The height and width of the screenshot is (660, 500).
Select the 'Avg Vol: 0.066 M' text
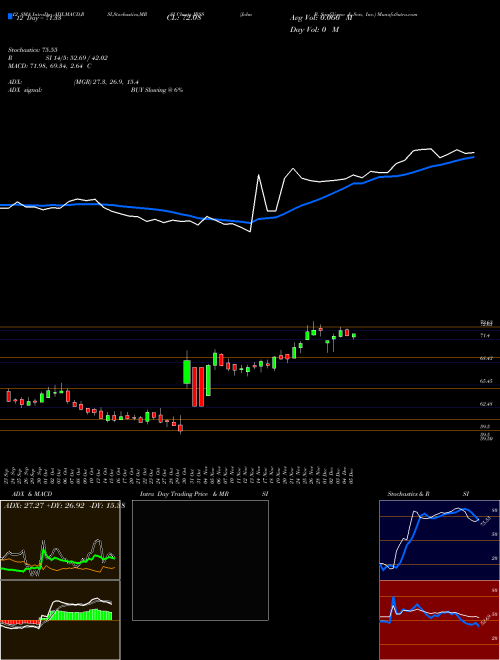coord(321,18)
